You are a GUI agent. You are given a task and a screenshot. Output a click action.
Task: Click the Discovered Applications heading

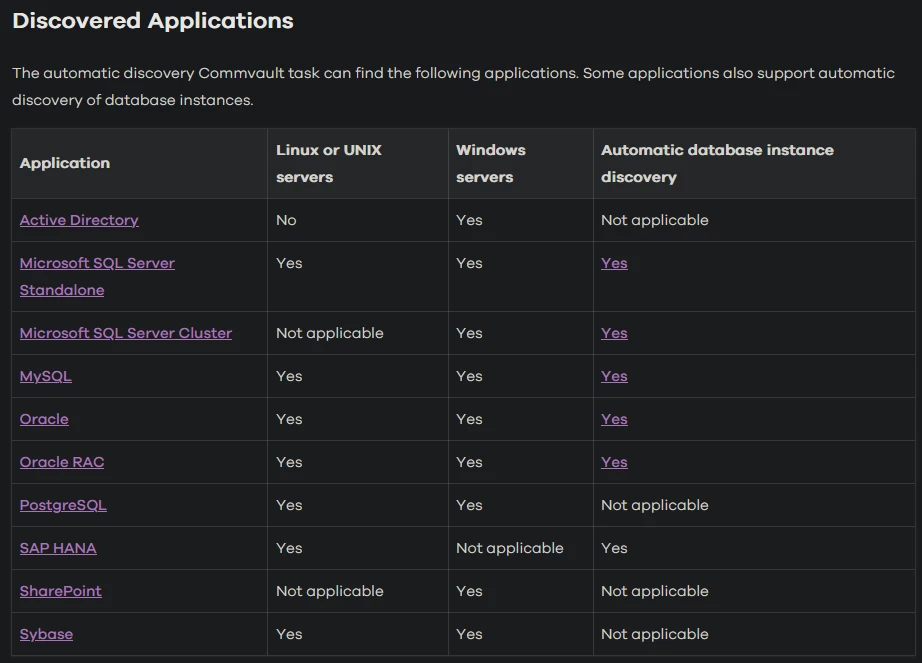coord(153,20)
